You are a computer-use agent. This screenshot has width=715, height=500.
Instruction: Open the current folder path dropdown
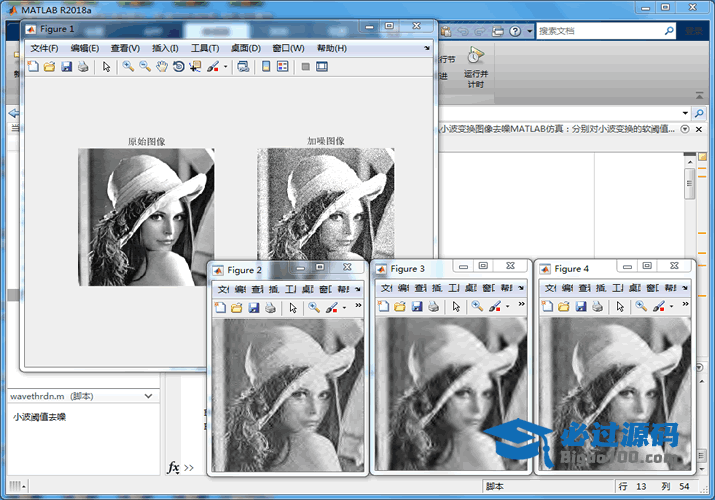click(685, 113)
